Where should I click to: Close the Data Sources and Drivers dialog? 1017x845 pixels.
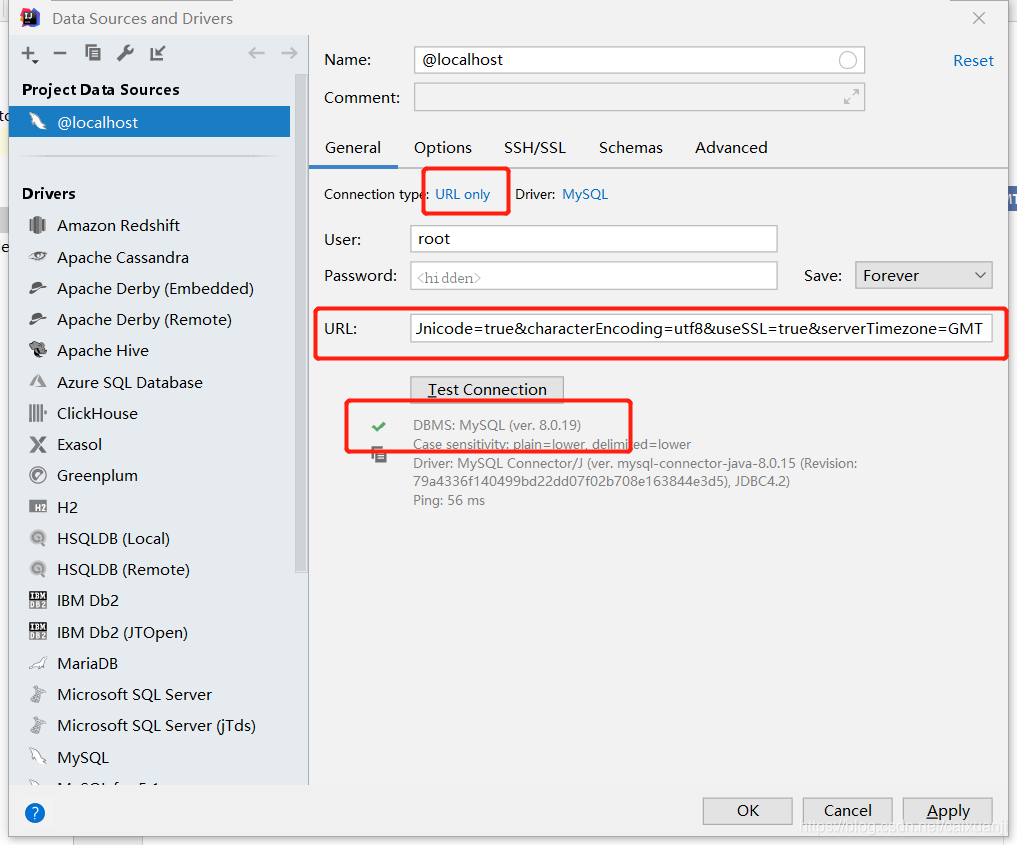coord(979,18)
